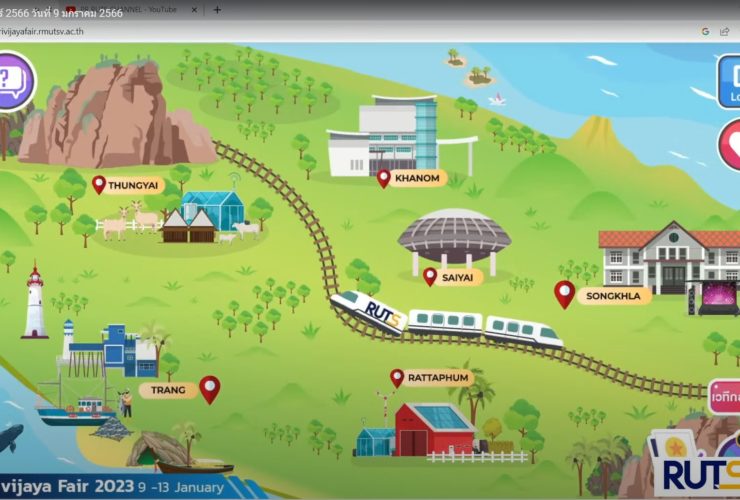This screenshot has width=740, height=500.
Task: Click the pink เวทีกลาง stage button
Action: 725,396
